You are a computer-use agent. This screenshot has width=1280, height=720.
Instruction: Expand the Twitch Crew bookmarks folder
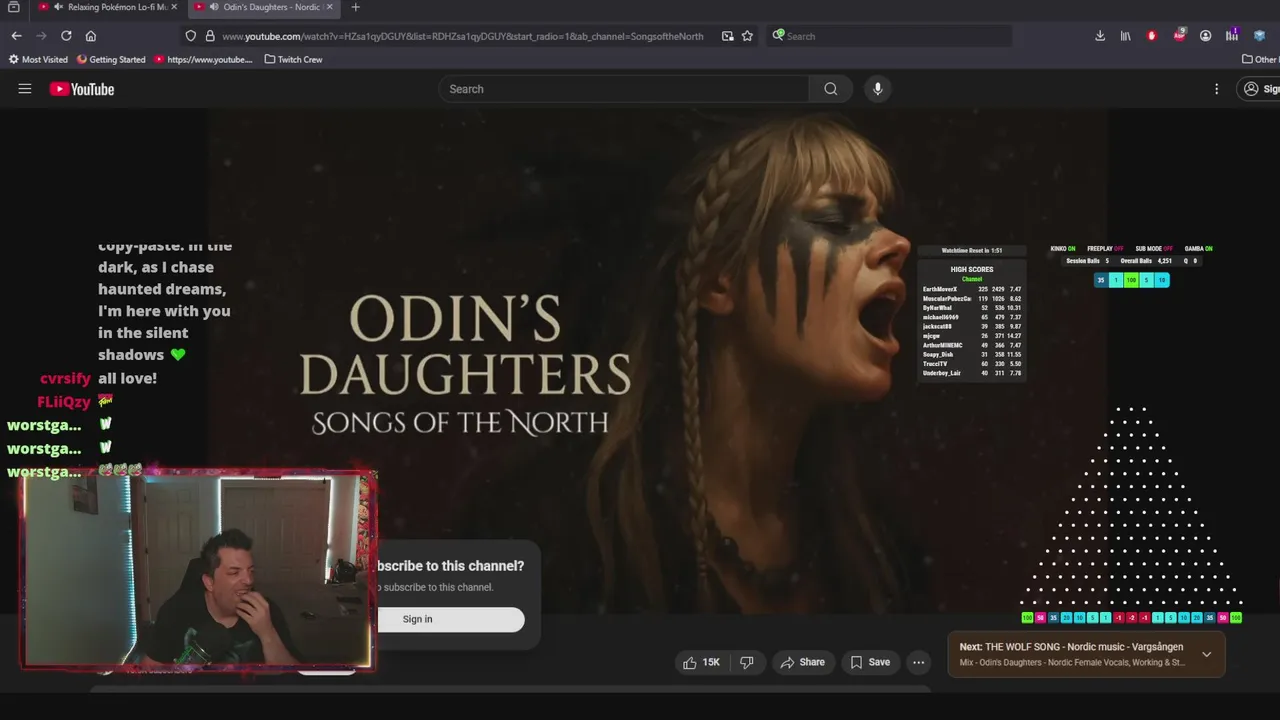tap(293, 59)
